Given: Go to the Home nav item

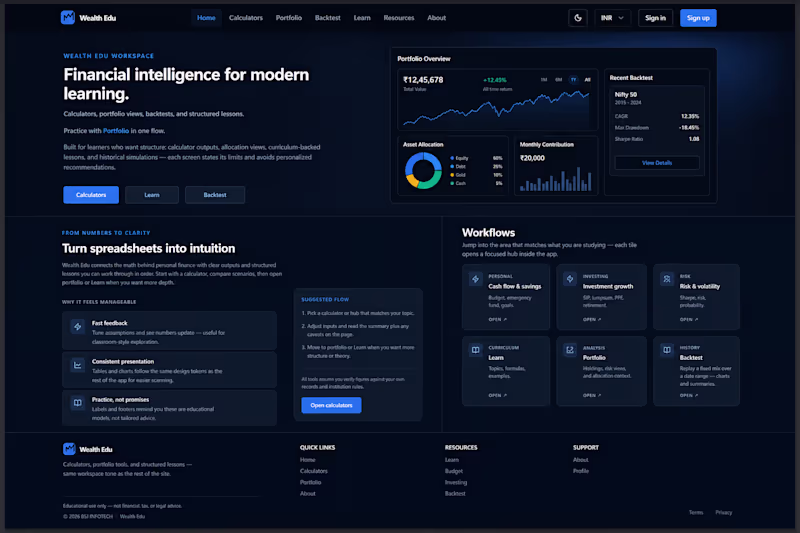Looking at the screenshot, I should point(206,18).
